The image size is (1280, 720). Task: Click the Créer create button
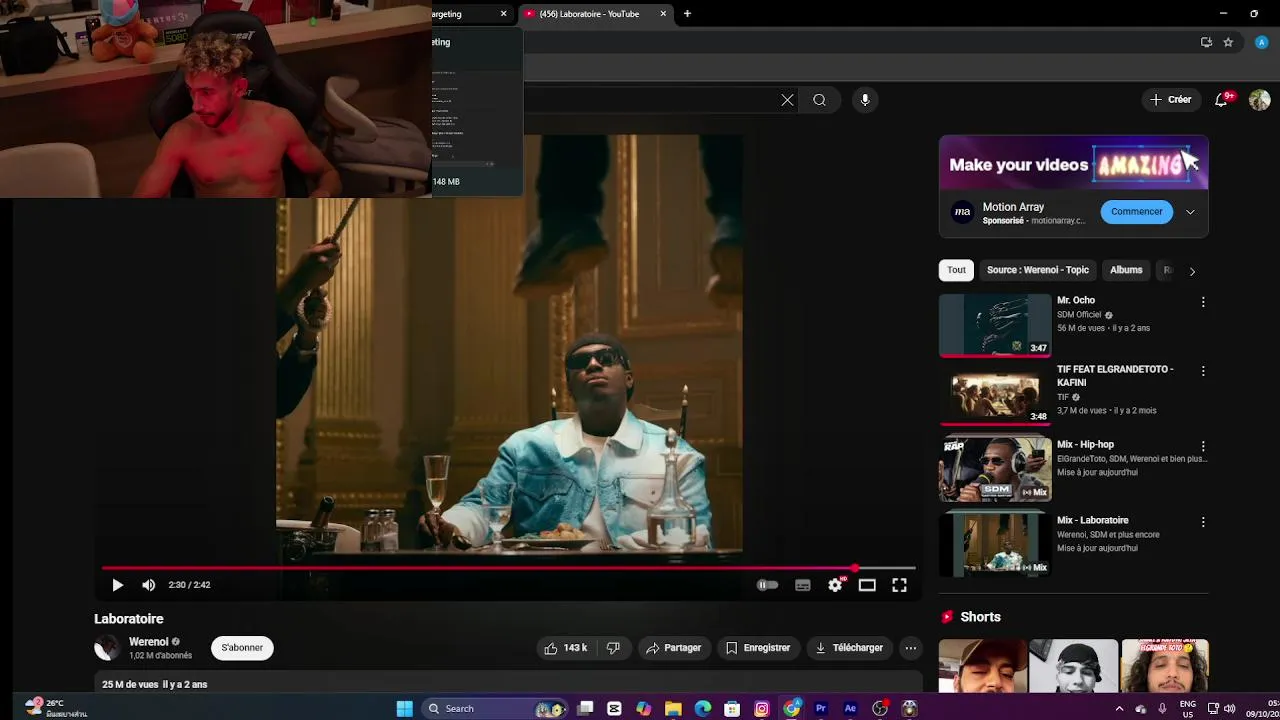coord(1171,100)
